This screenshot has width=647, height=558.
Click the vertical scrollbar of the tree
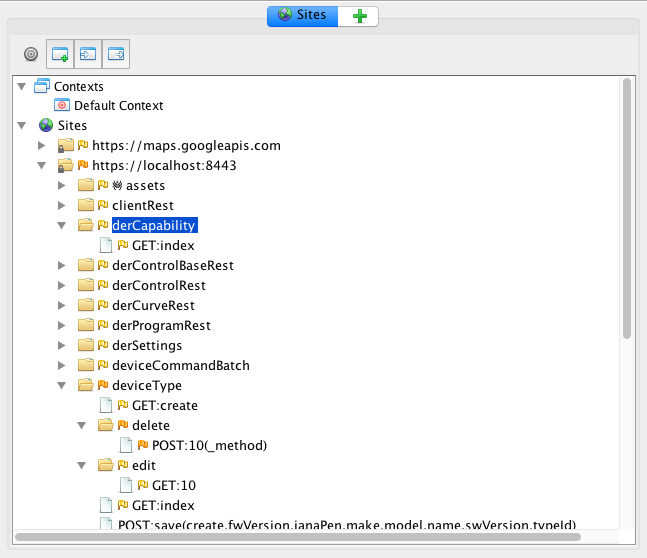[626, 210]
